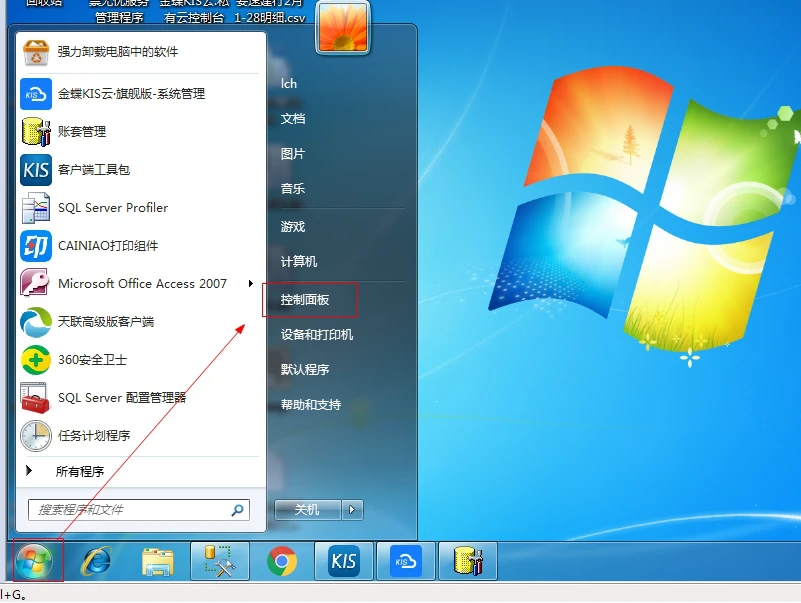Click the SQL Server Profiler label
This screenshot has width=801, height=603.
(113, 208)
